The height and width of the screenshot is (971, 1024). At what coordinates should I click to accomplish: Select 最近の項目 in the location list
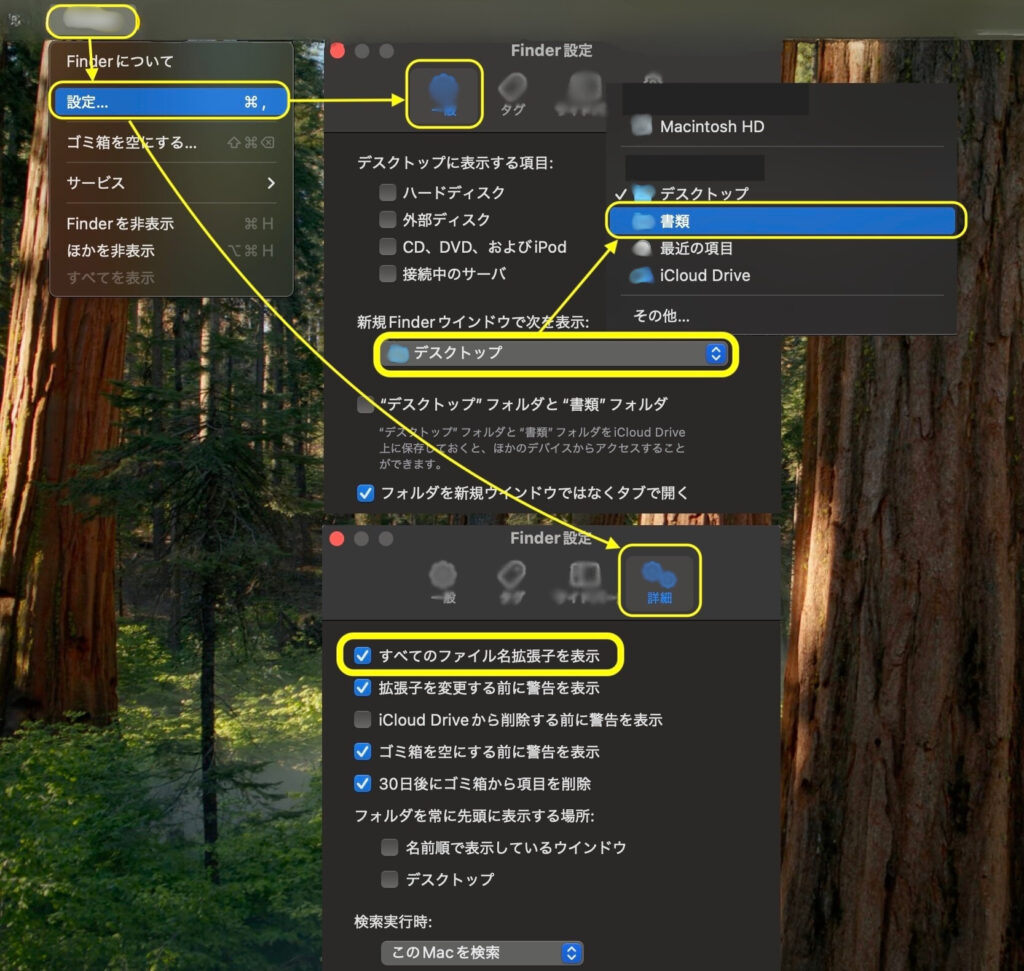[x=696, y=248]
